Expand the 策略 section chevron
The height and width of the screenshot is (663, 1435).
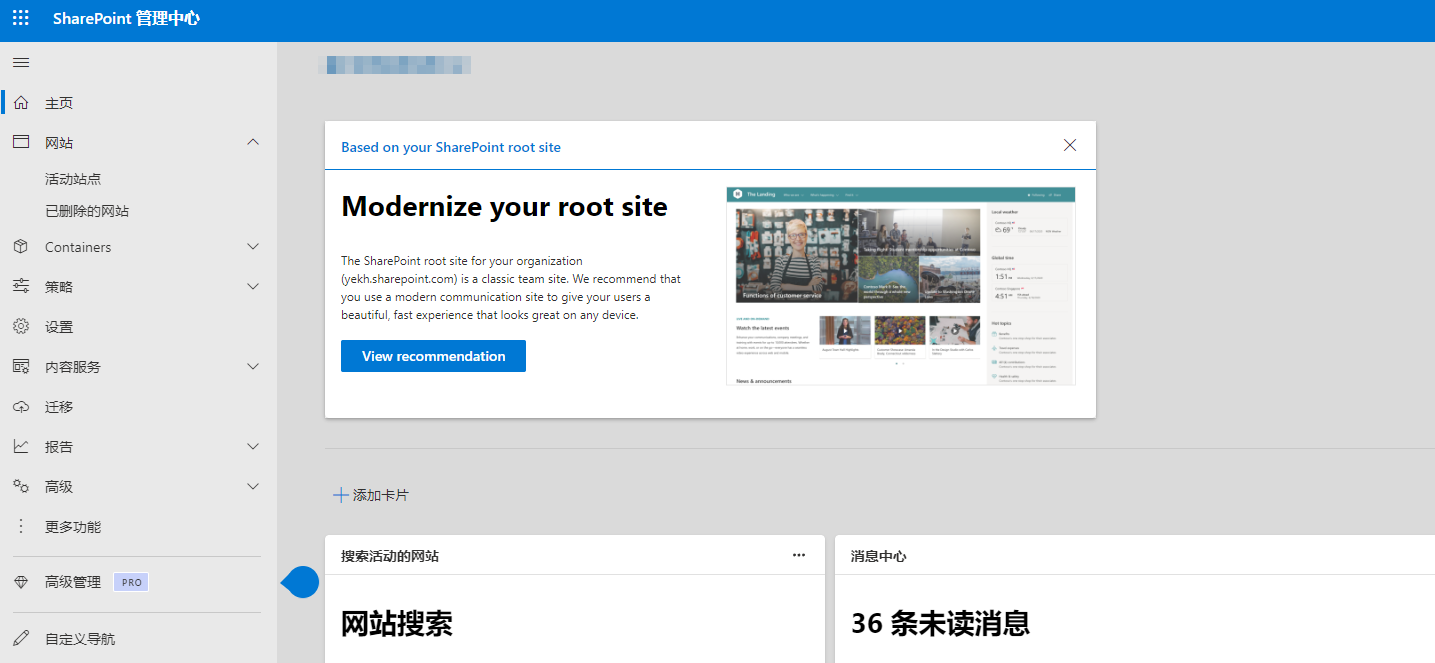click(253, 287)
